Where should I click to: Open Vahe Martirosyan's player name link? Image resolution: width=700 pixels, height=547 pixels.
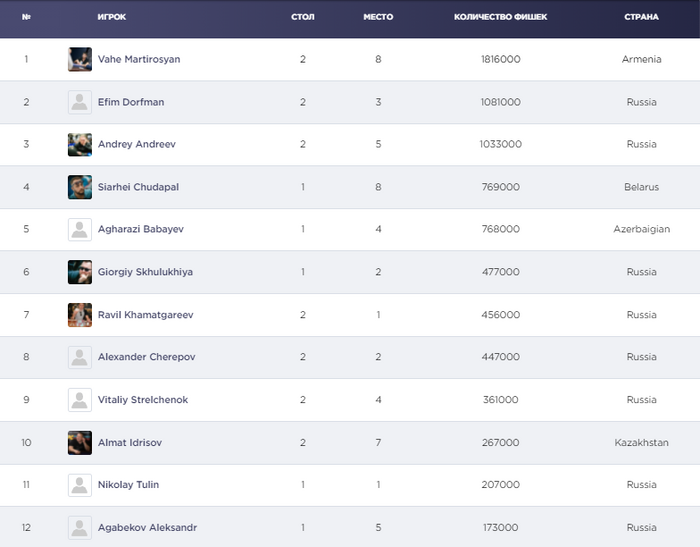[139, 59]
